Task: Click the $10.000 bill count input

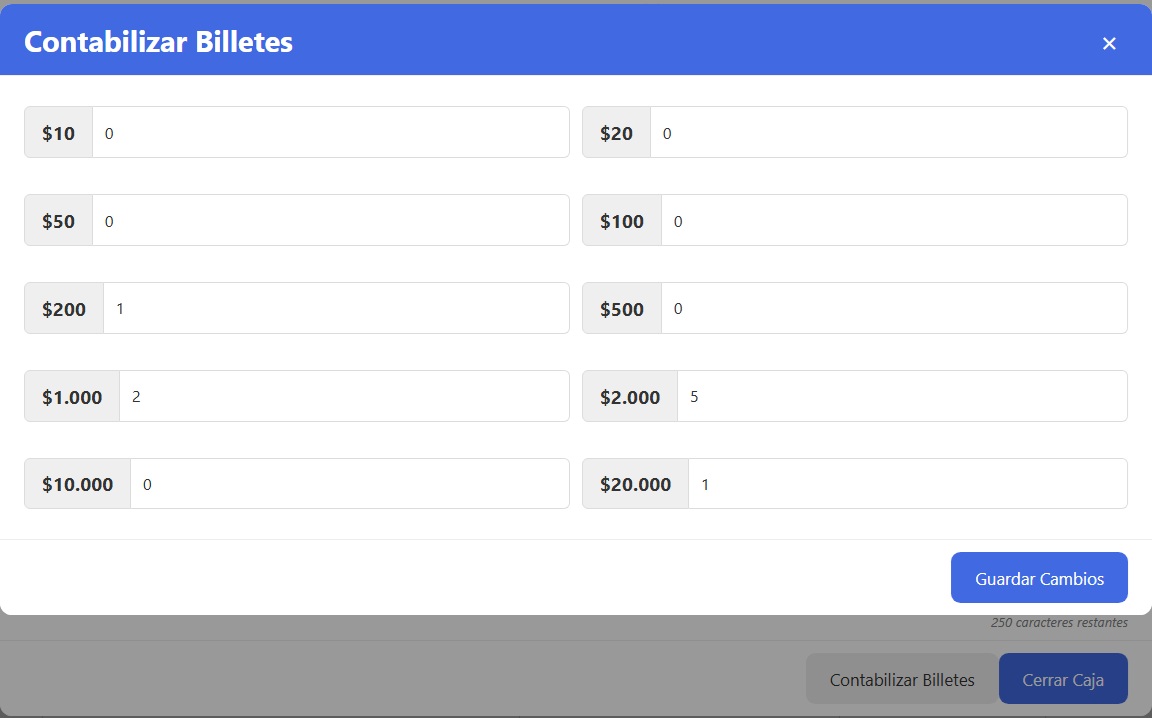Action: (x=349, y=485)
